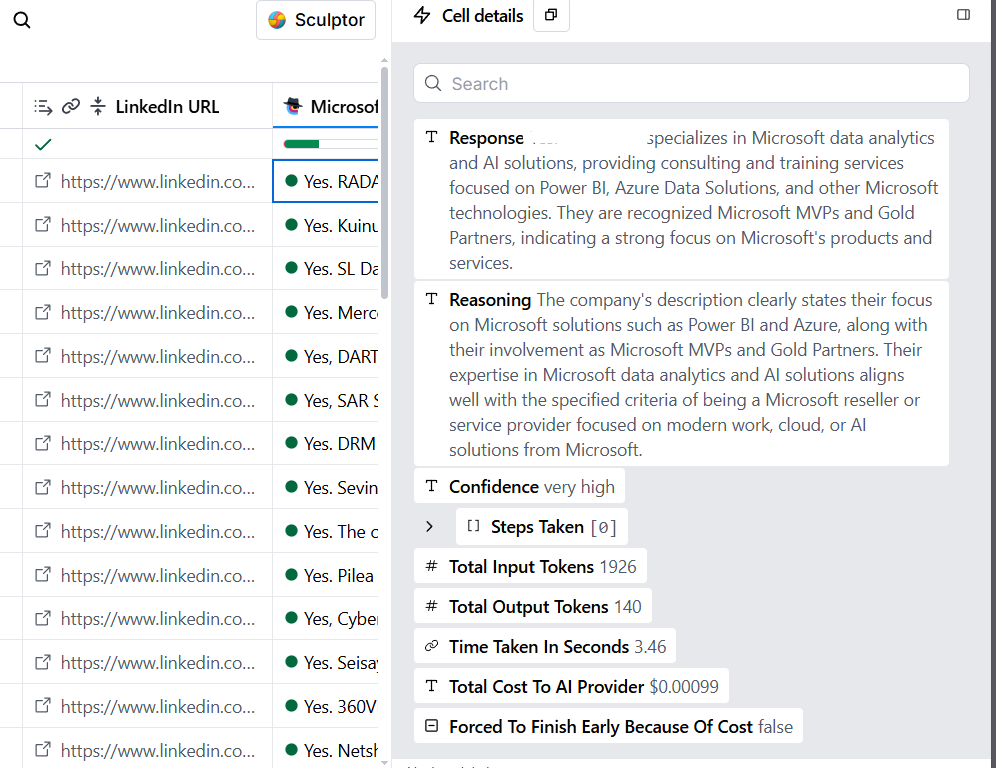The height and width of the screenshot is (768, 996).
Task: Toggle the side panel layout icon
Action: point(963,15)
